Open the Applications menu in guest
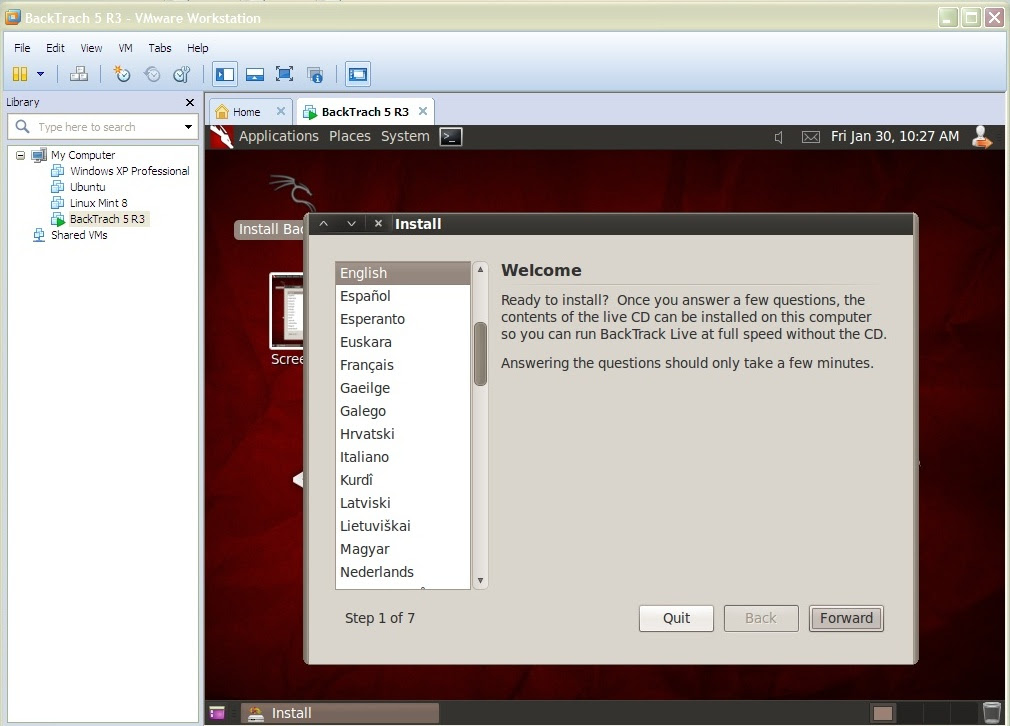This screenshot has width=1010, height=726. pyautogui.click(x=279, y=137)
